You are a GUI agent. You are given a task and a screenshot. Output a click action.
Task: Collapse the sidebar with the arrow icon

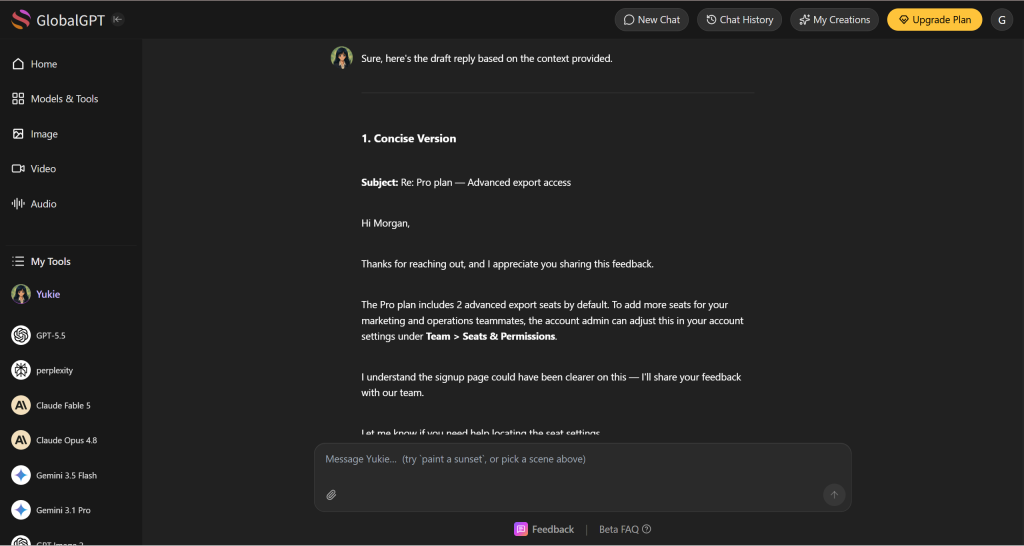118,20
